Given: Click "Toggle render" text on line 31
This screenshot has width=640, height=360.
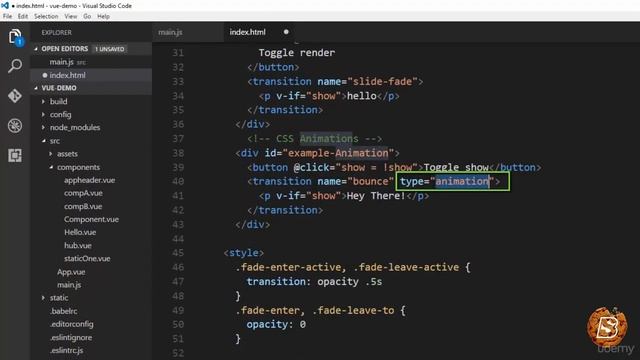Looking at the screenshot, I should 297,53.
